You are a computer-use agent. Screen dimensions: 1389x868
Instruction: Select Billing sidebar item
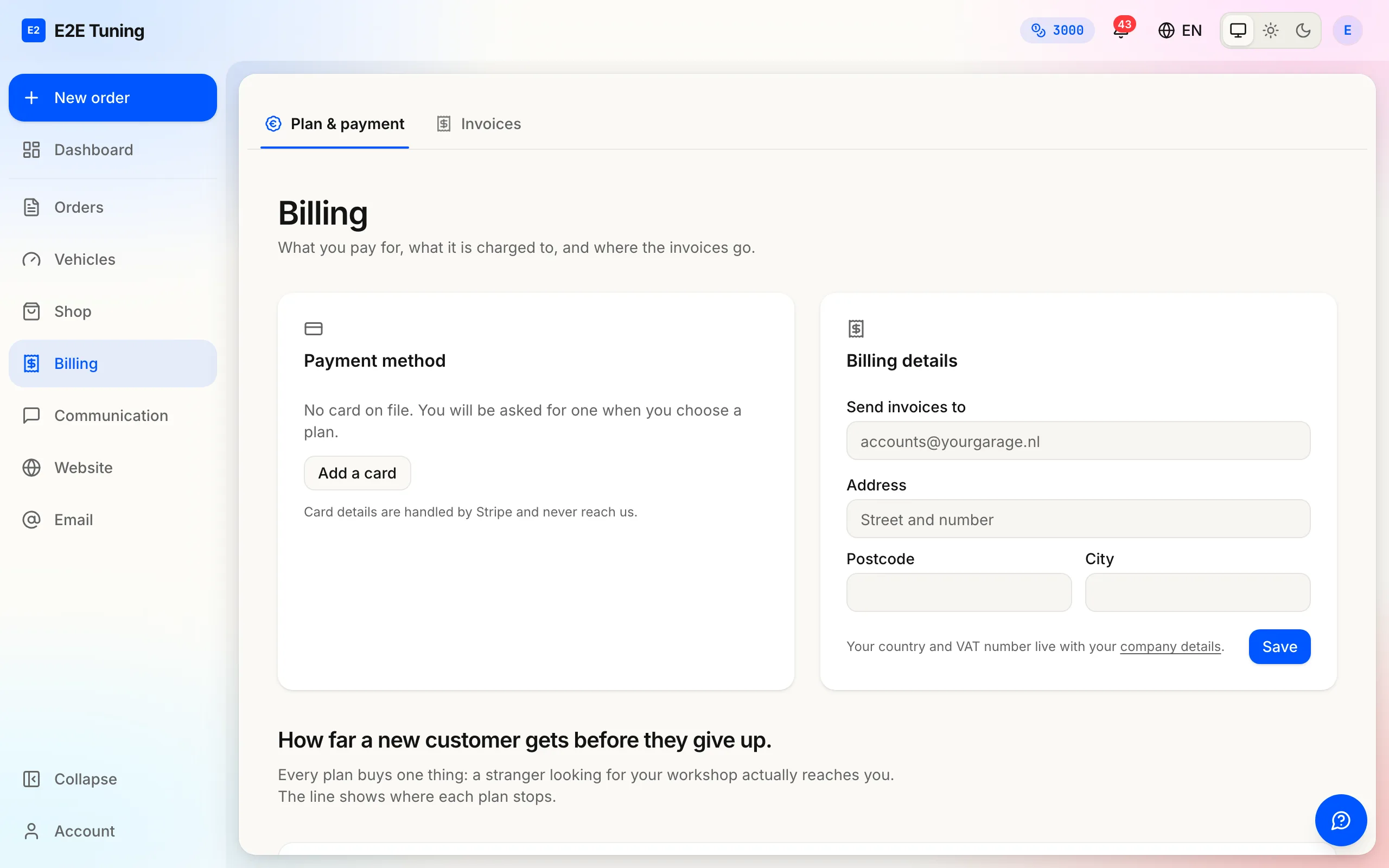coord(112,363)
